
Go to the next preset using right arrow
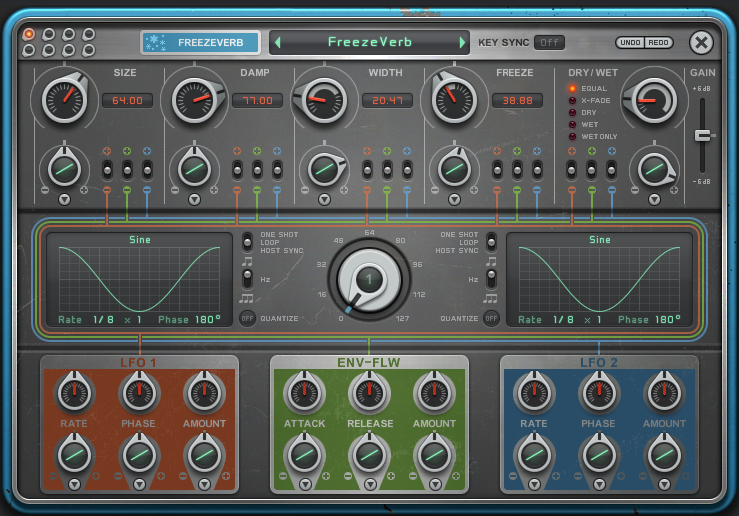(x=462, y=42)
